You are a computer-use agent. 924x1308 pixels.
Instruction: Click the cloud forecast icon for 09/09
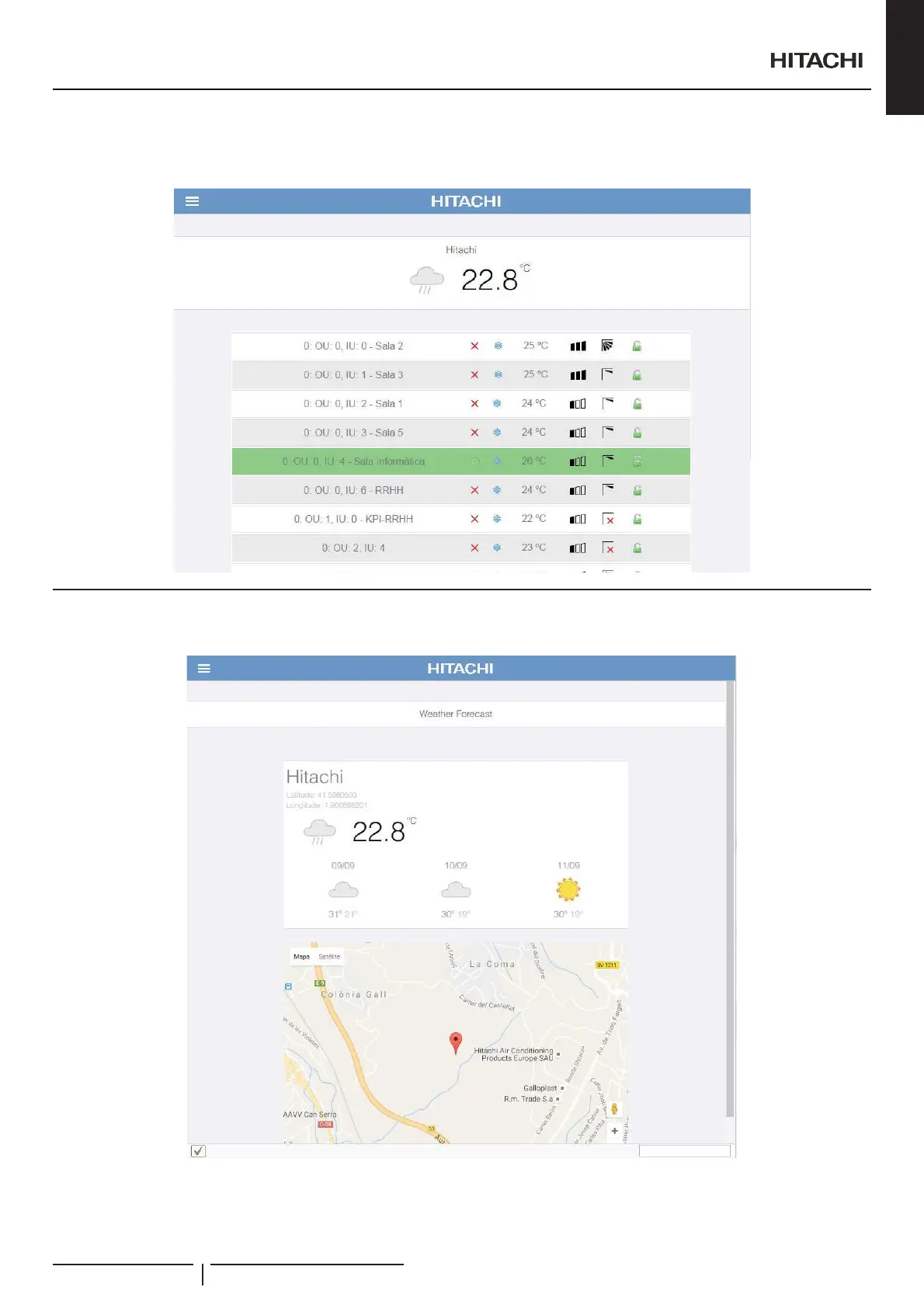click(x=343, y=889)
